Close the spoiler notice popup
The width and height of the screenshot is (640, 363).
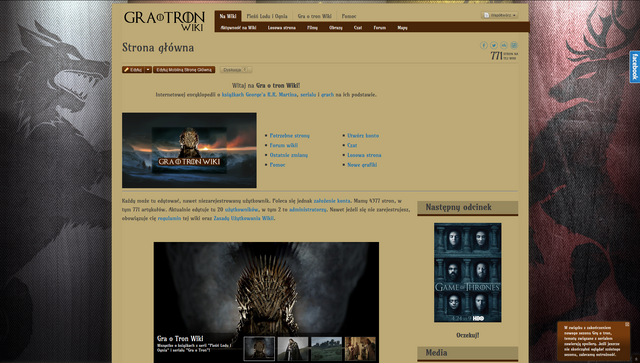point(627,324)
